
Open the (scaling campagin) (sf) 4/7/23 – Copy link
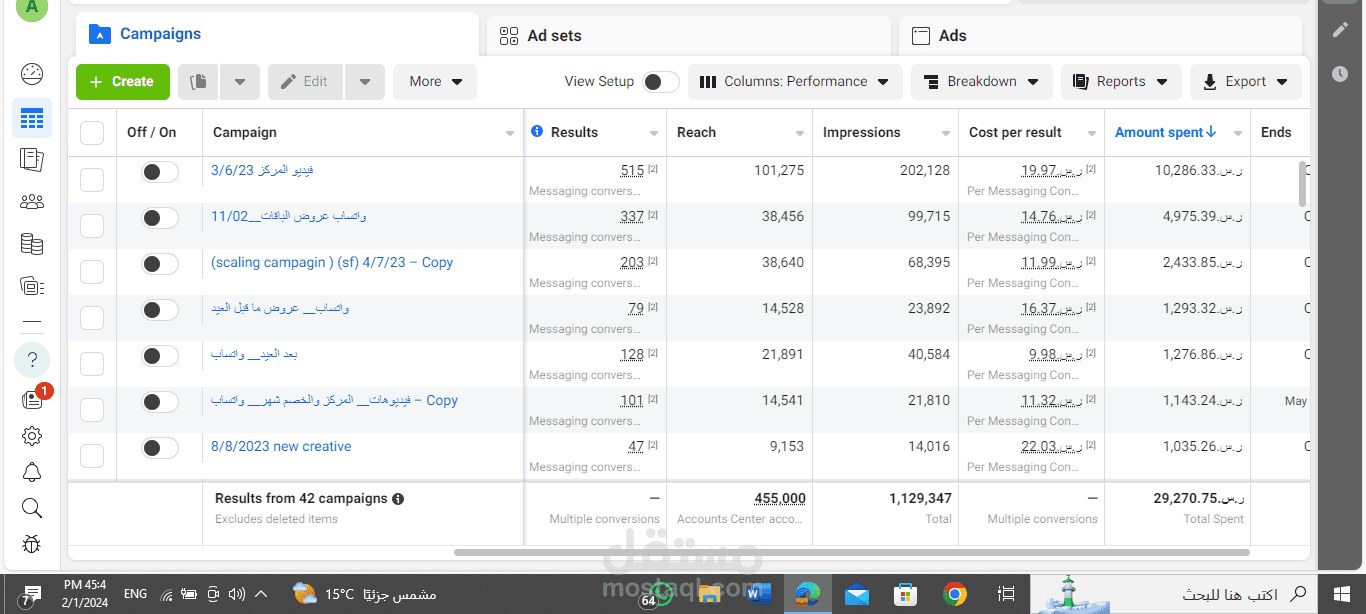click(332, 263)
